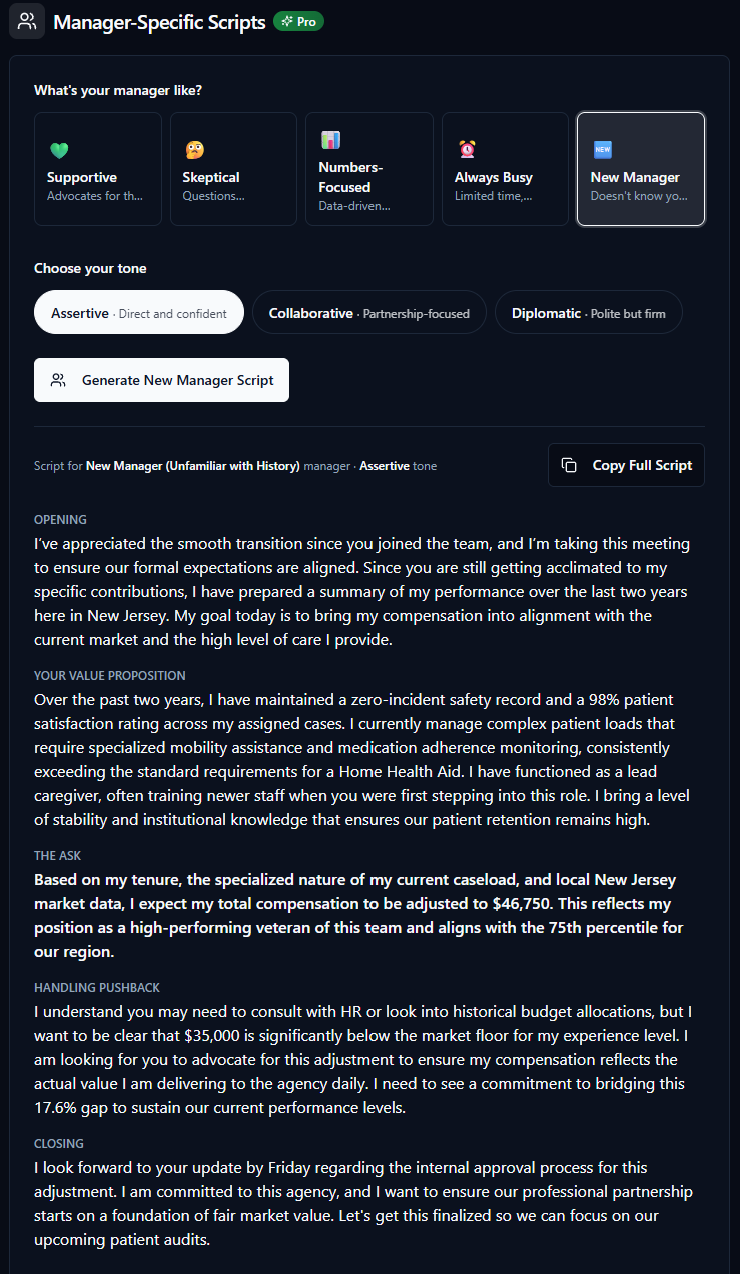Click the HANDLING PUSHBACK section heading
Image resolution: width=740 pixels, height=1274 pixels.
[x=97, y=987]
